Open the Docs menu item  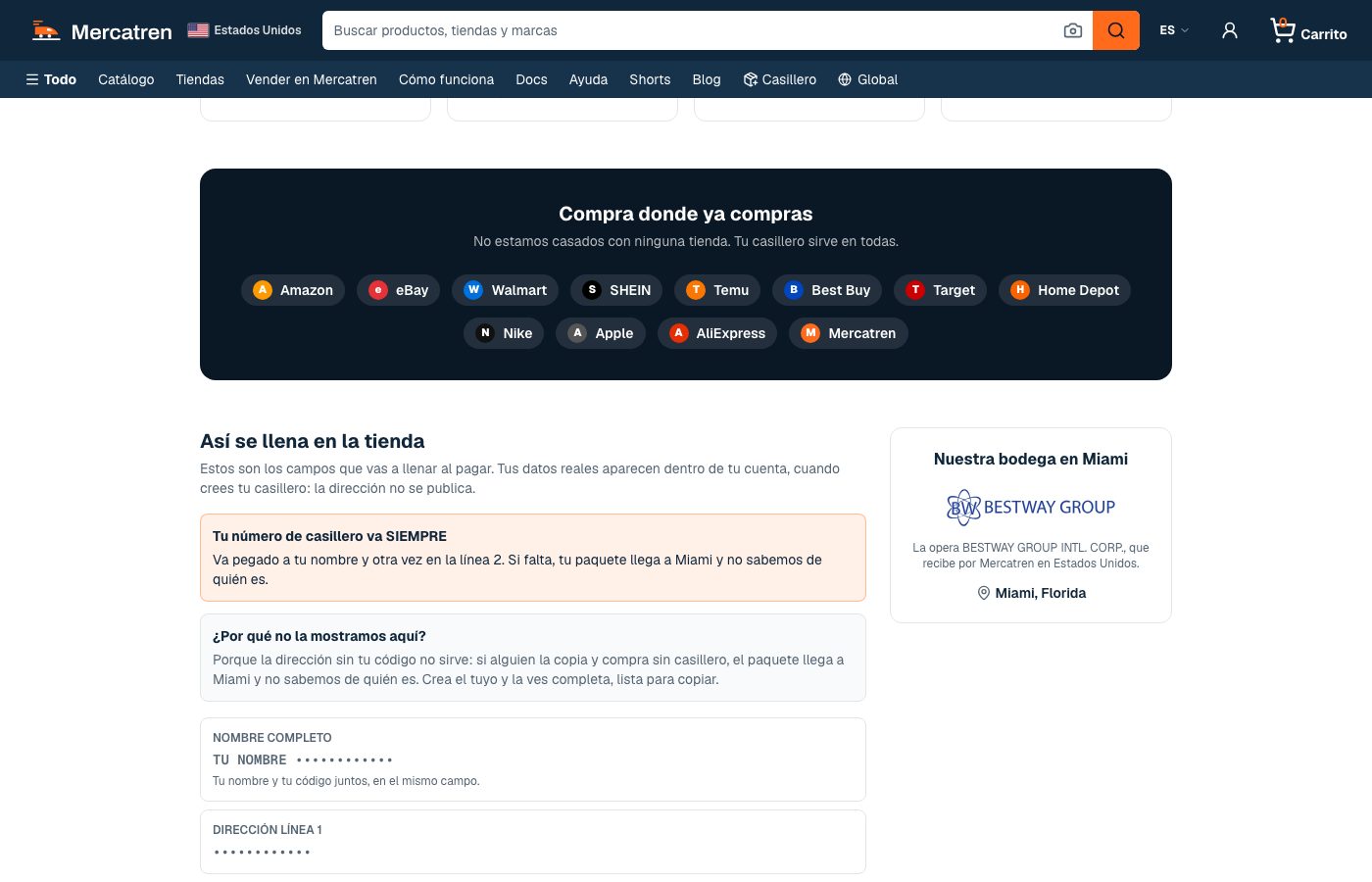click(x=531, y=79)
